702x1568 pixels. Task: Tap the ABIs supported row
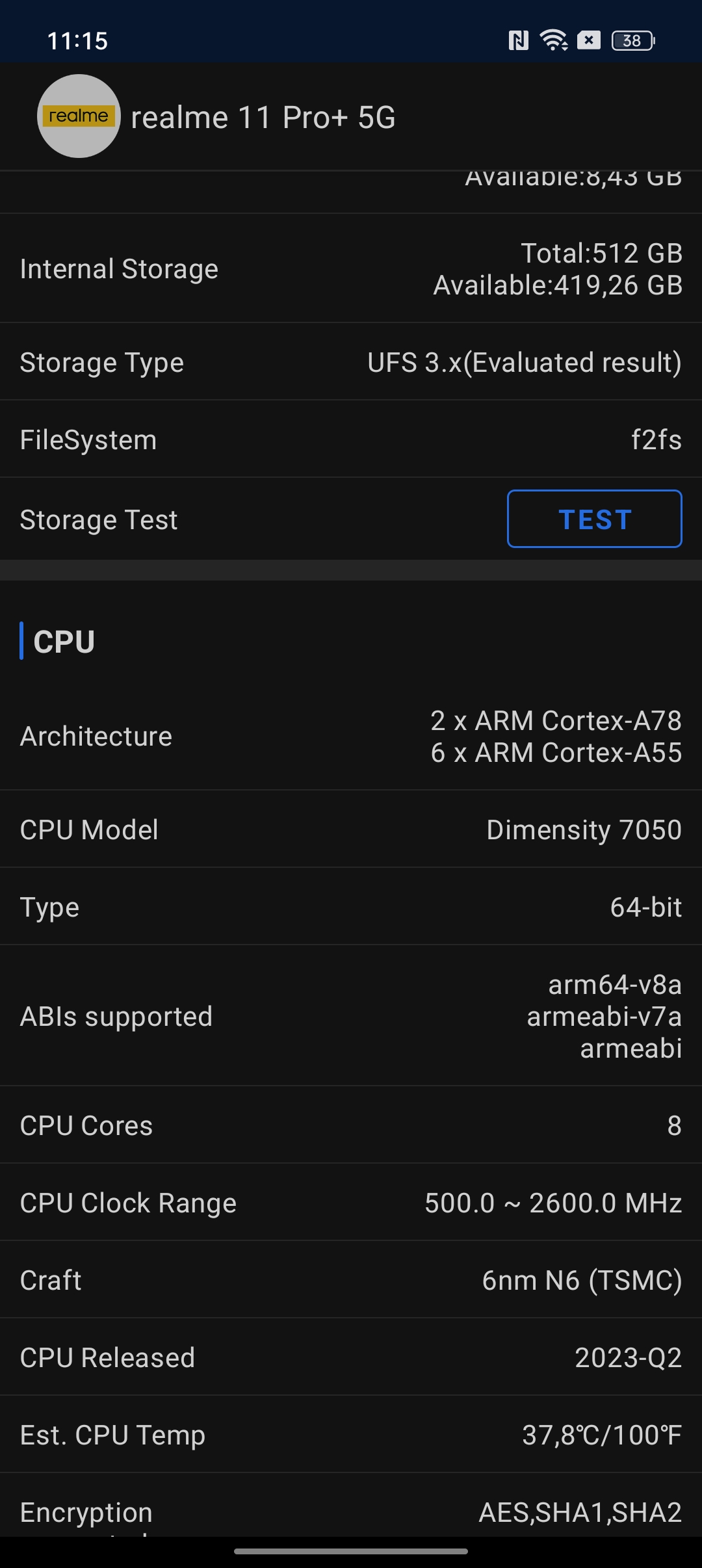coord(351,1016)
